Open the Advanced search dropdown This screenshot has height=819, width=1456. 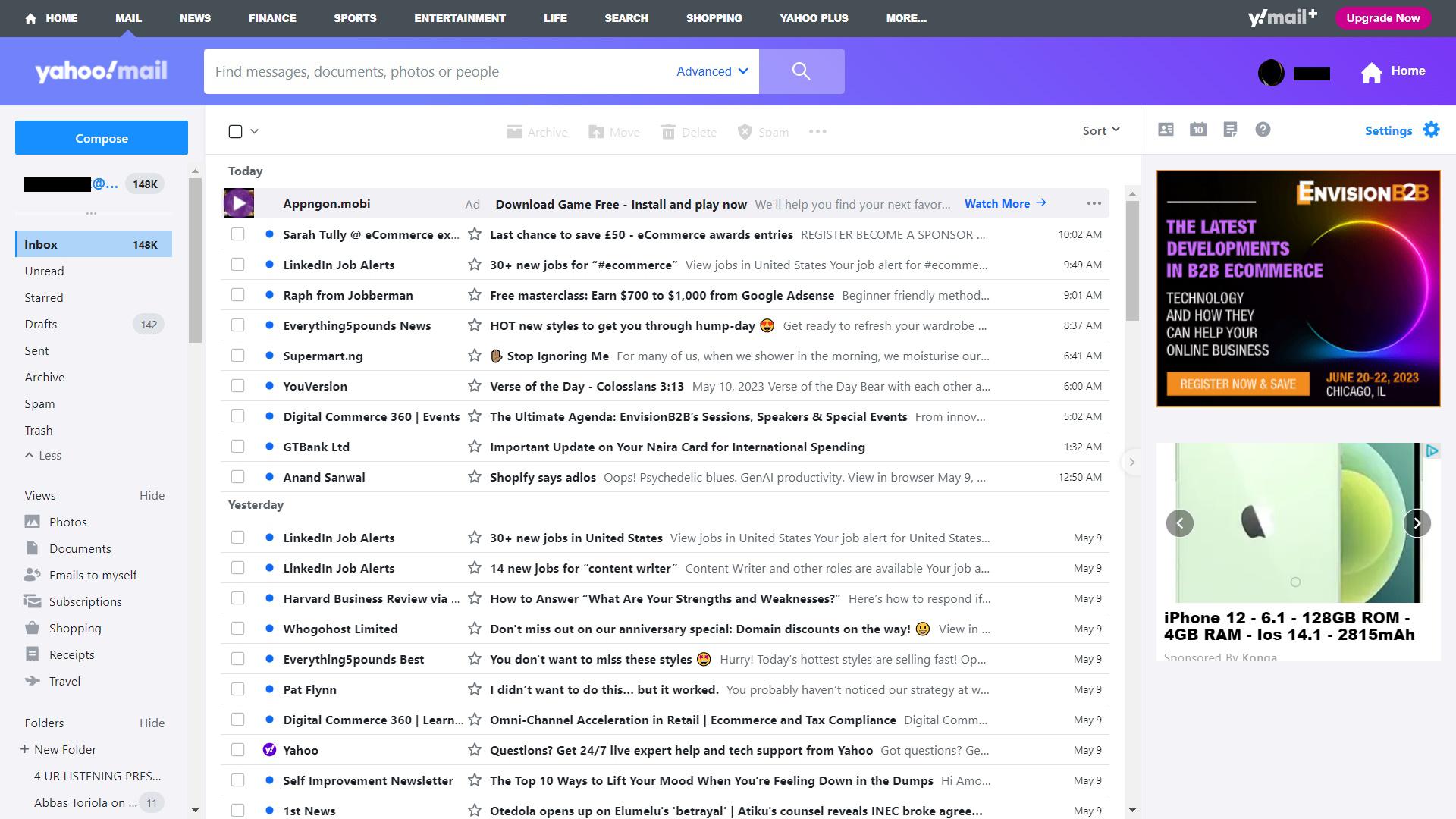tap(712, 71)
